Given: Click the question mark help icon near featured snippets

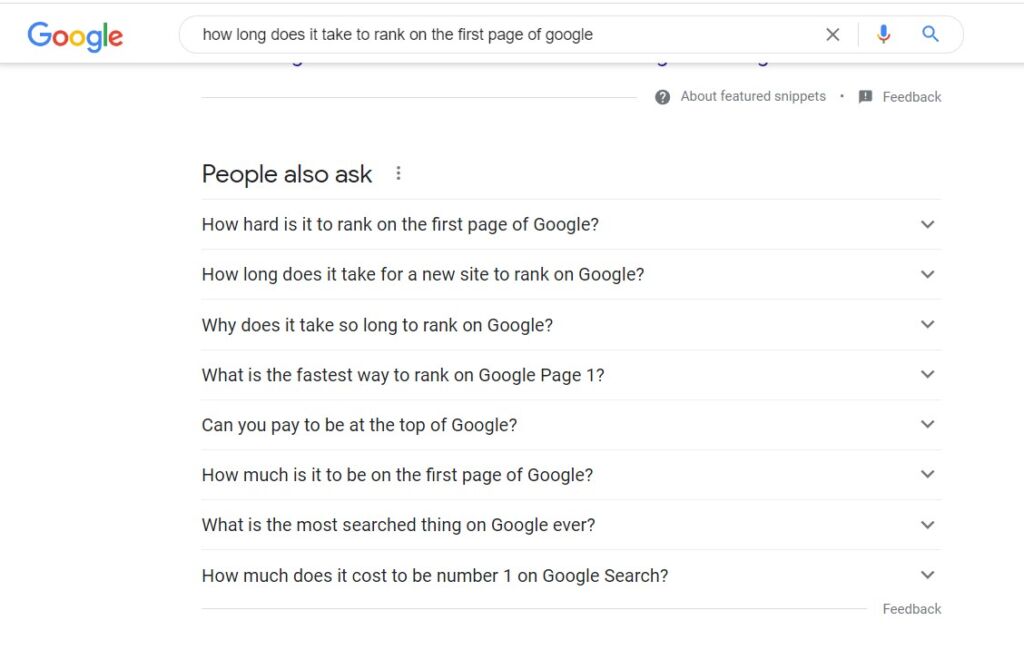Looking at the screenshot, I should pos(662,96).
